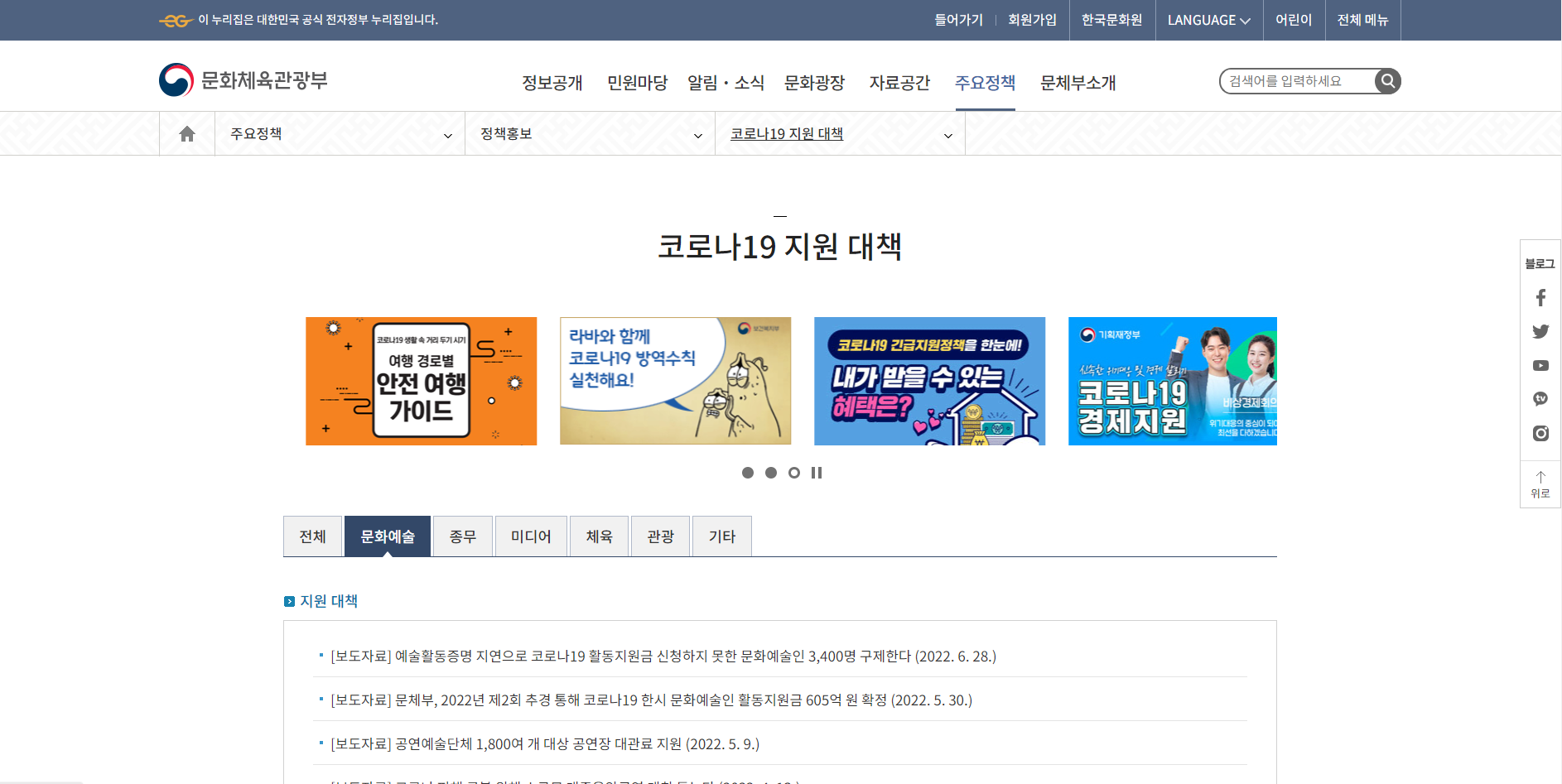Screen dimensions: 1562x784
Task: Open the Twitter sidebar icon
Action: [1540, 332]
